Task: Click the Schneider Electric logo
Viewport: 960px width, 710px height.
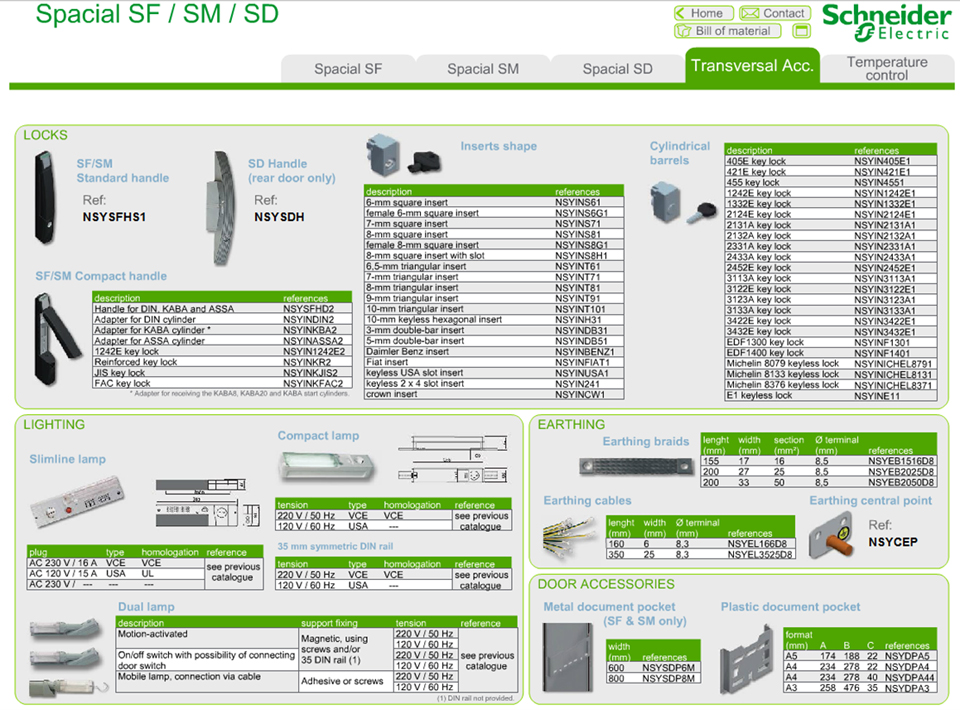Action: point(886,22)
